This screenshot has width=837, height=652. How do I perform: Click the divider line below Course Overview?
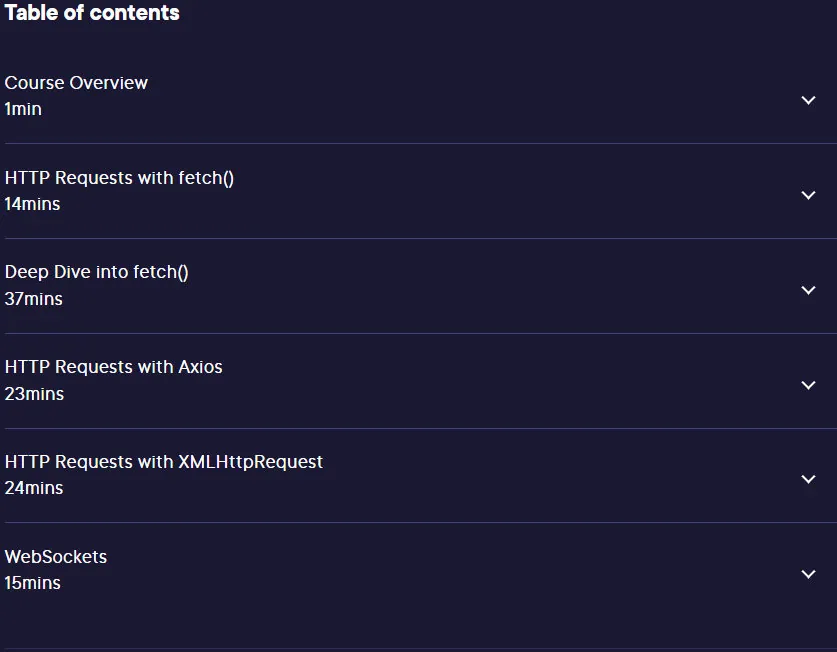(x=421, y=143)
